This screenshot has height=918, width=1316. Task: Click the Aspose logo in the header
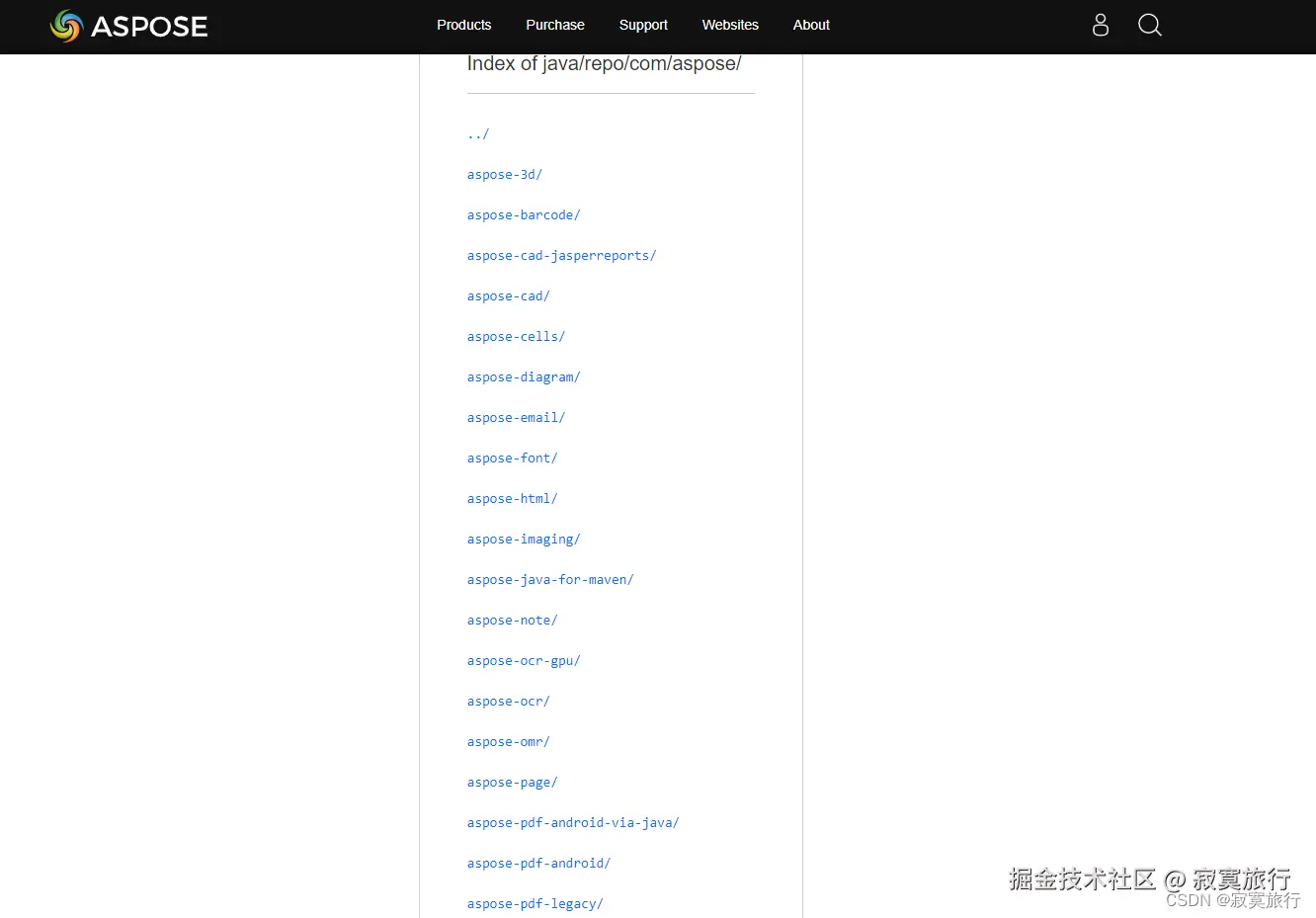click(128, 26)
